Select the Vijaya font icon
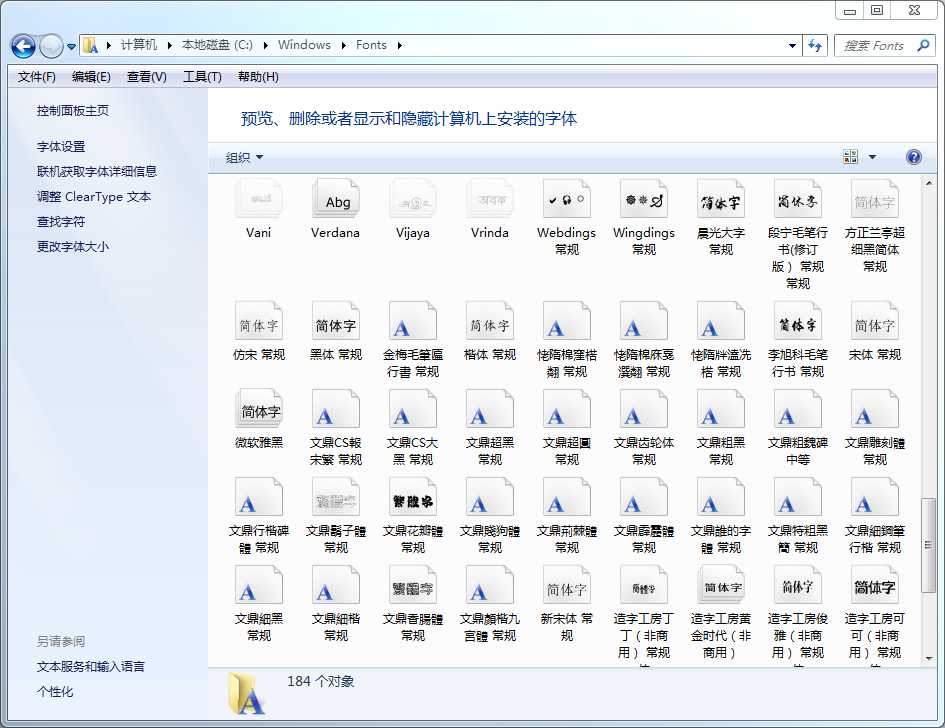This screenshot has height=728, width=945. click(x=413, y=199)
